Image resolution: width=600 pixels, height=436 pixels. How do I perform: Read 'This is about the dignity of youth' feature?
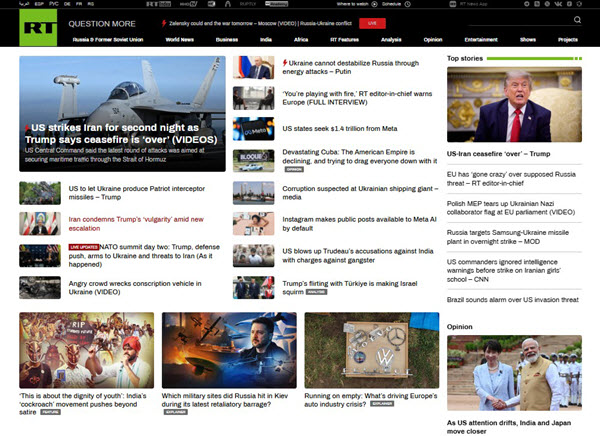[x=83, y=404]
